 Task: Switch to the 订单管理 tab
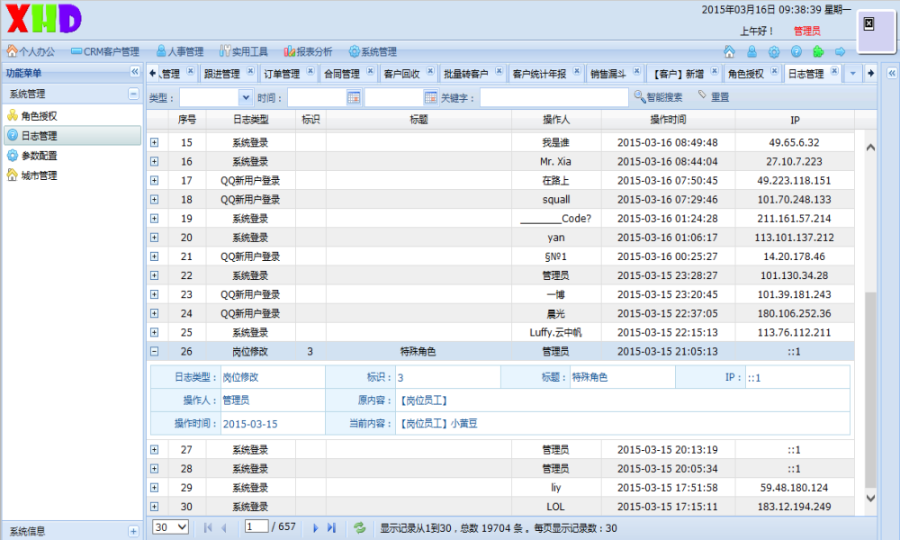click(x=281, y=73)
